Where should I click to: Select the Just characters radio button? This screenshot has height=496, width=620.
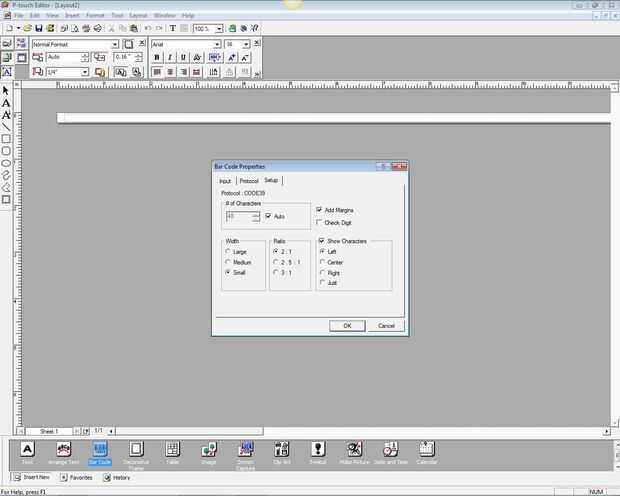pos(322,282)
